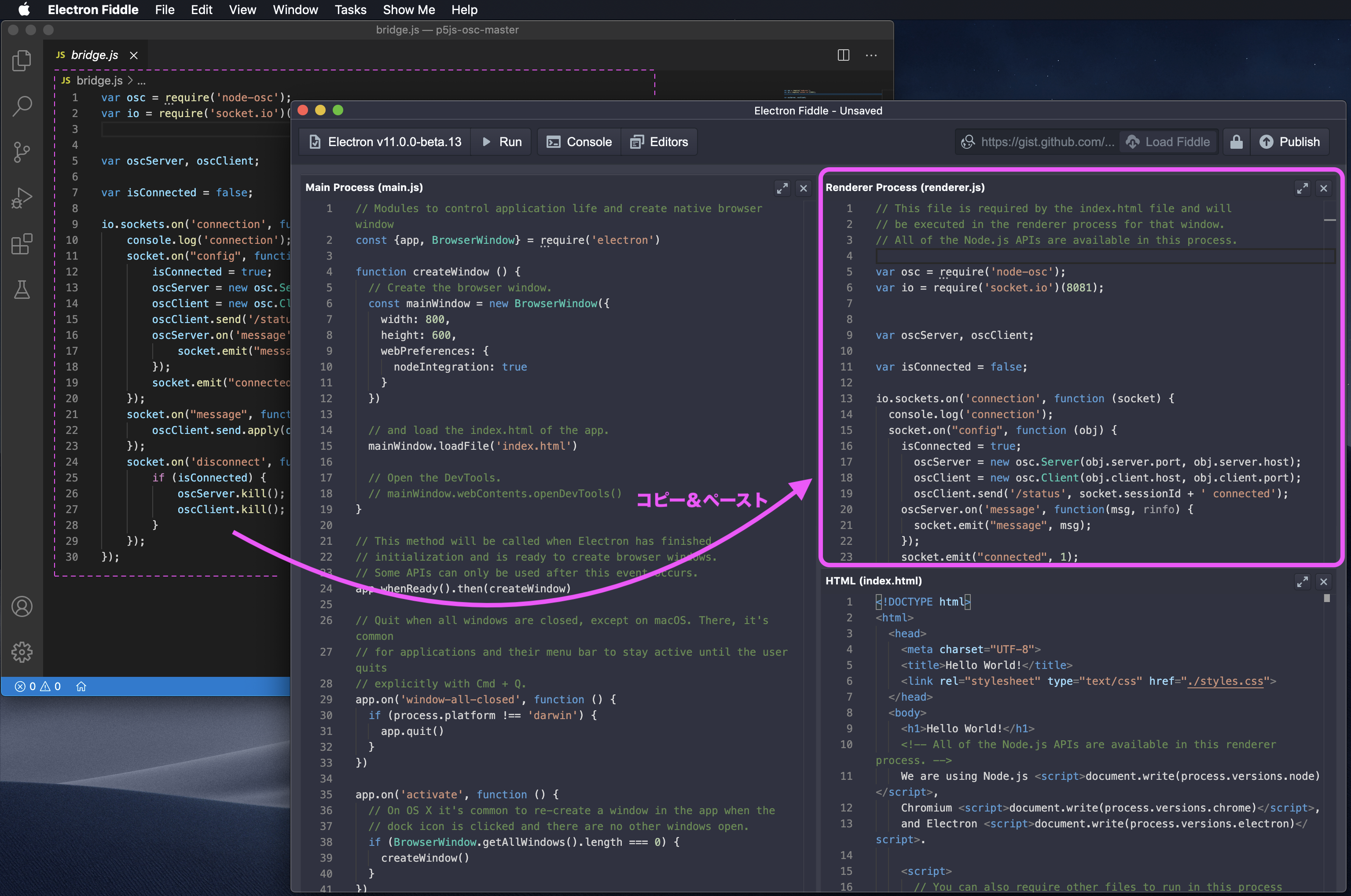
Task: Click the renderer.js editor scrollbar
Action: (x=1329, y=220)
